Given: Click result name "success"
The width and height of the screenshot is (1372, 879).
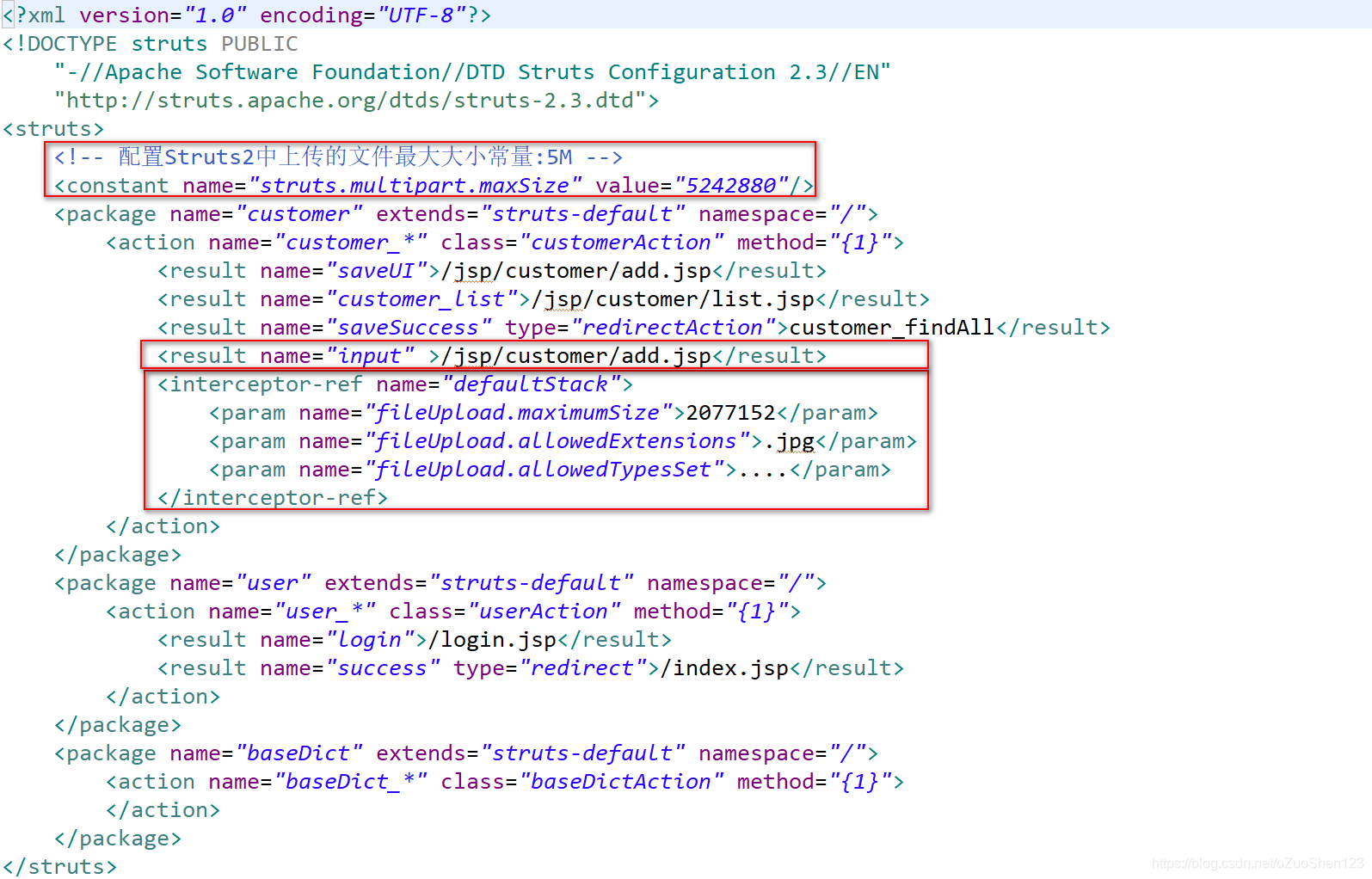Looking at the screenshot, I should 383,668.
